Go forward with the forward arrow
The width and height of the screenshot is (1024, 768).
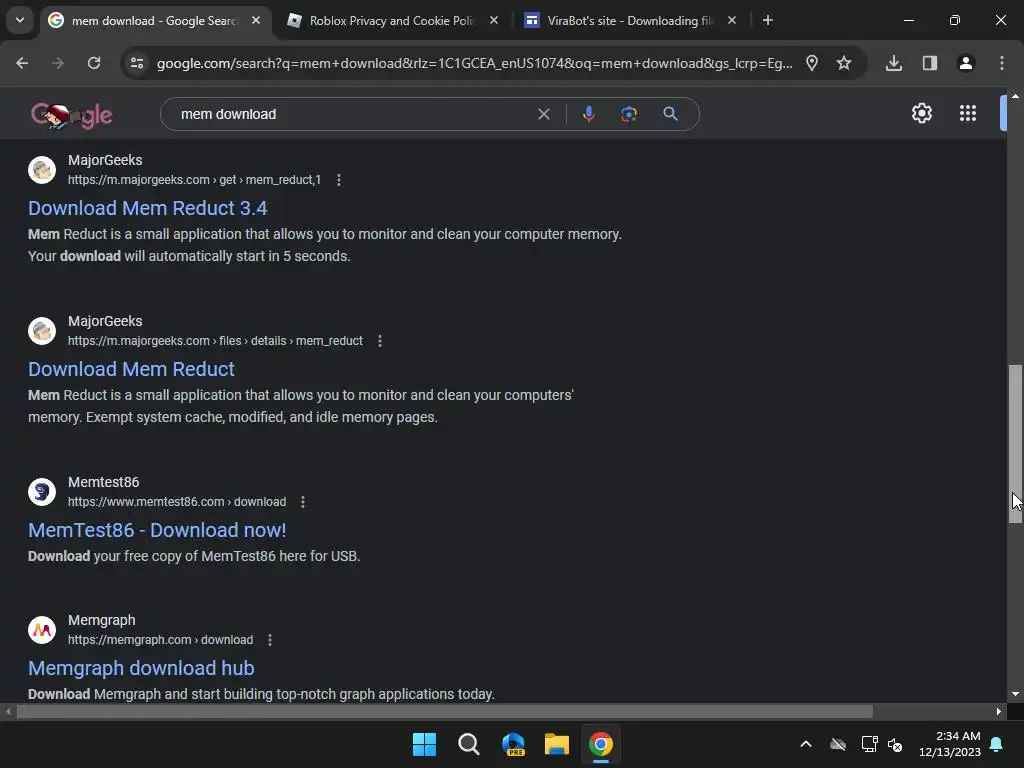click(58, 63)
